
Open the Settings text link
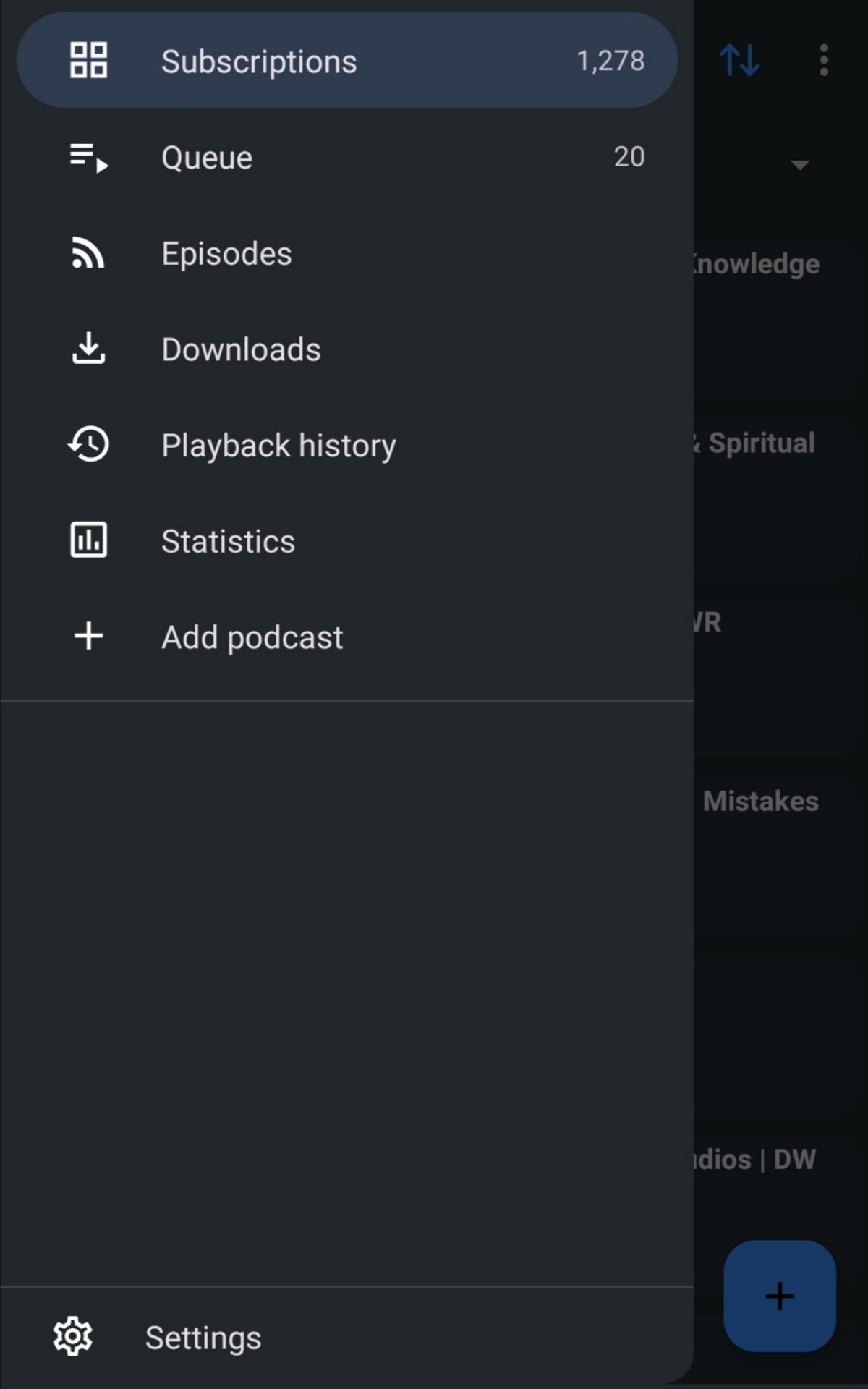pyautogui.click(x=203, y=1338)
